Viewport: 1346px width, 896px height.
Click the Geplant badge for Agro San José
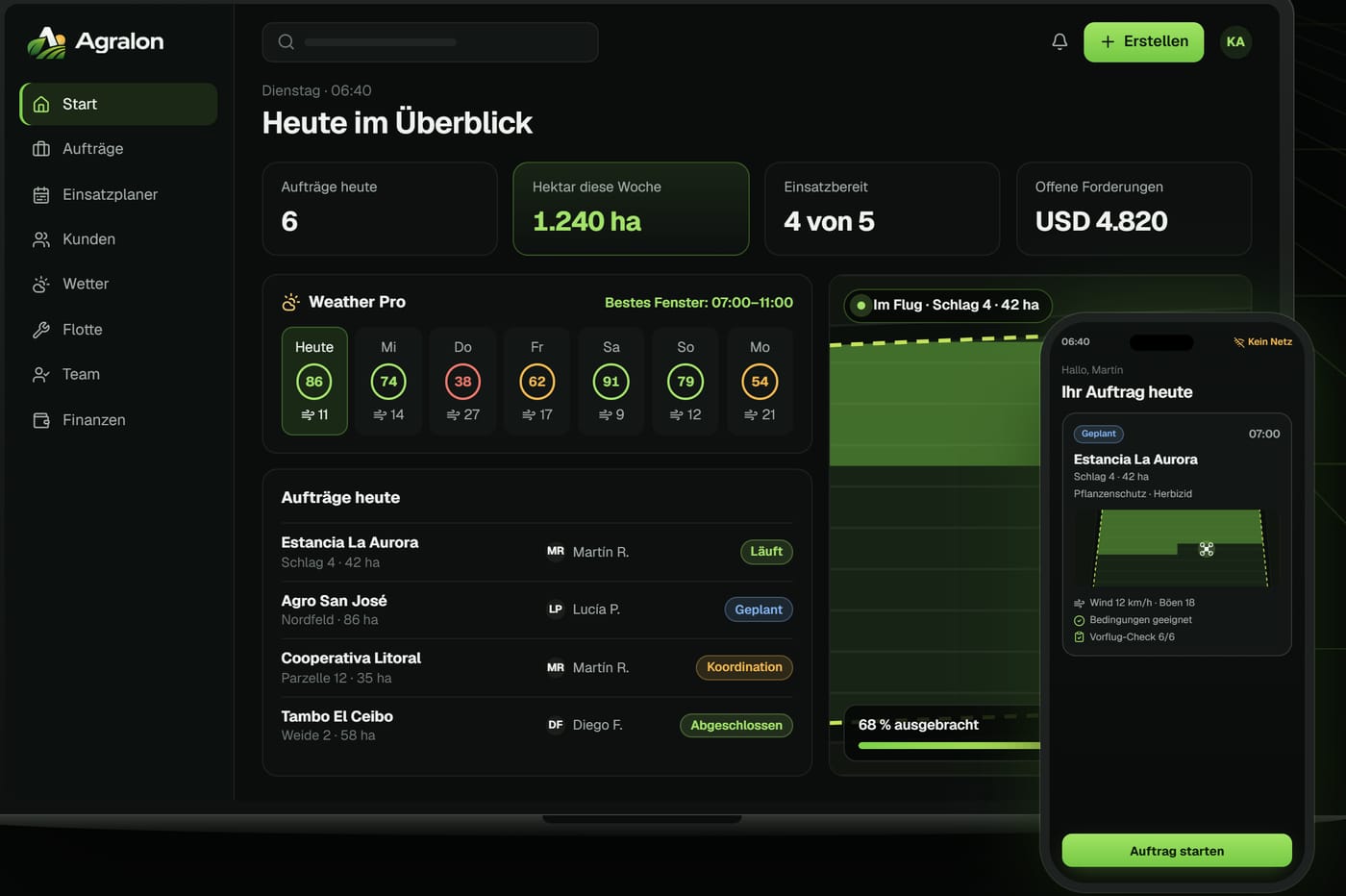coord(759,610)
